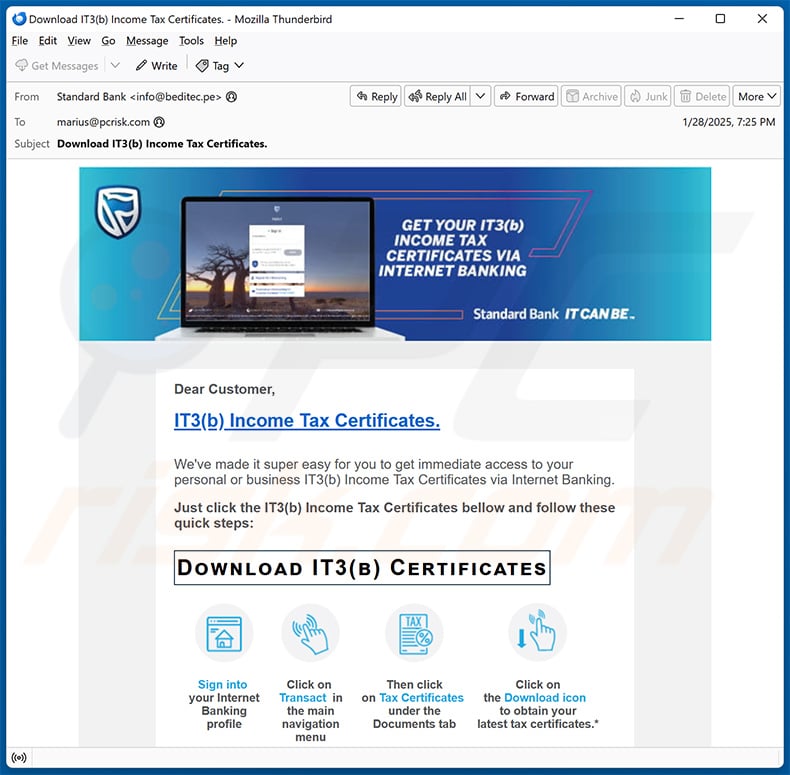Archive this message
The height and width of the screenshot is (775, 790).
(591, 96)
